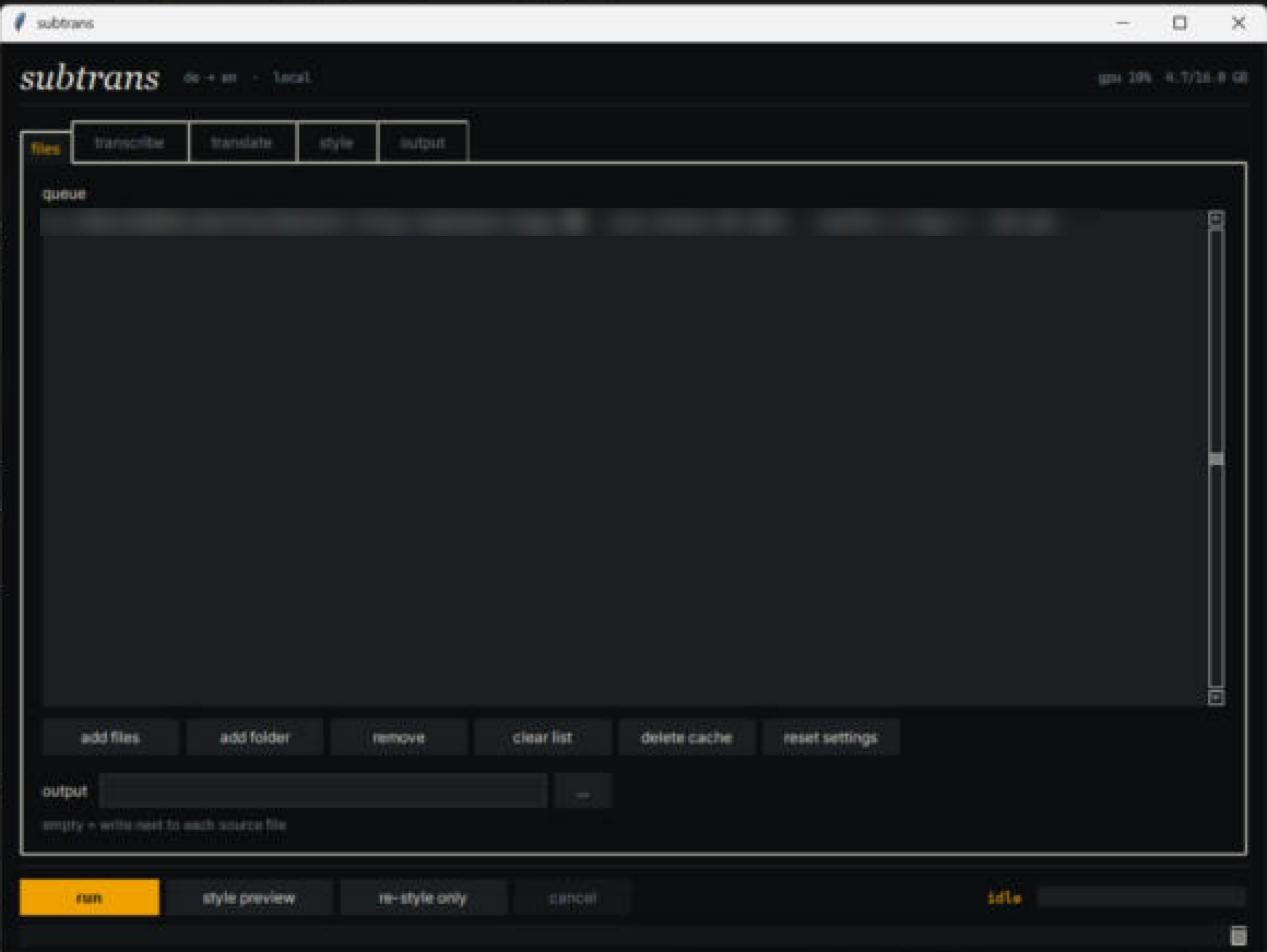Click the queue scrollbar down arrow
Viewport: 1267px width, 952px height.
tap(1216, 697)
